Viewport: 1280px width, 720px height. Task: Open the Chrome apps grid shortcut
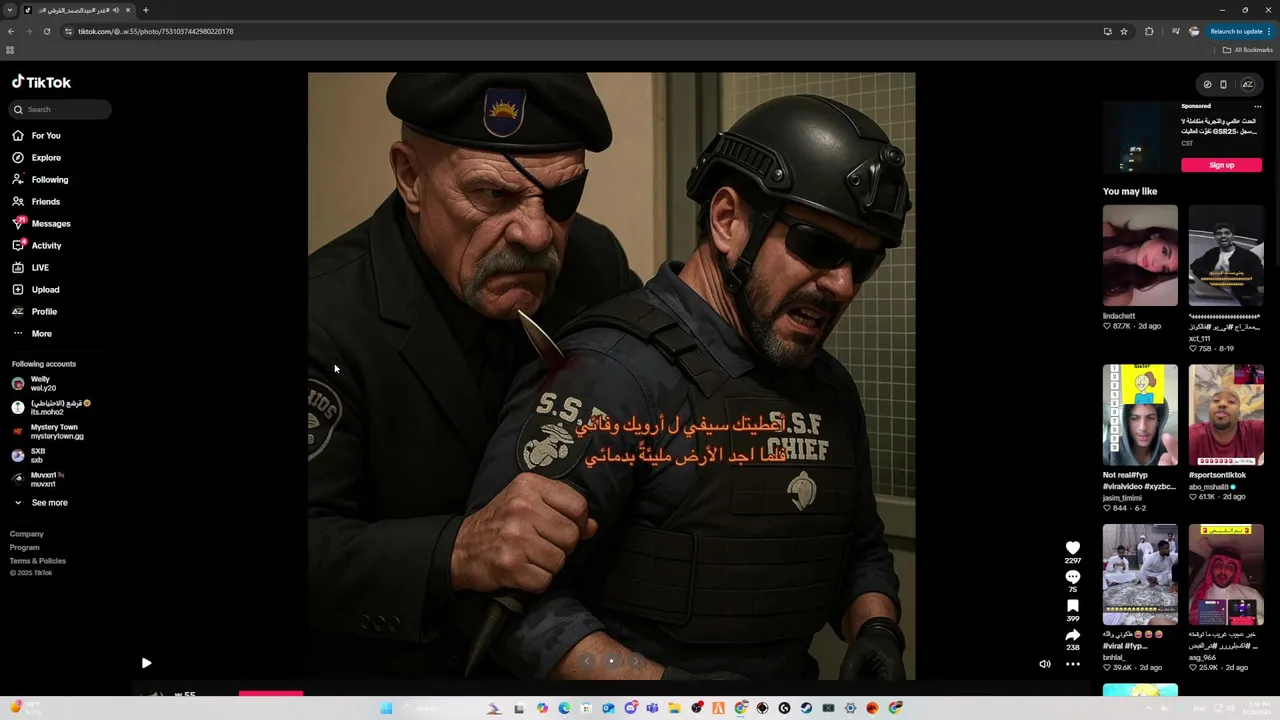pos(10,50)
